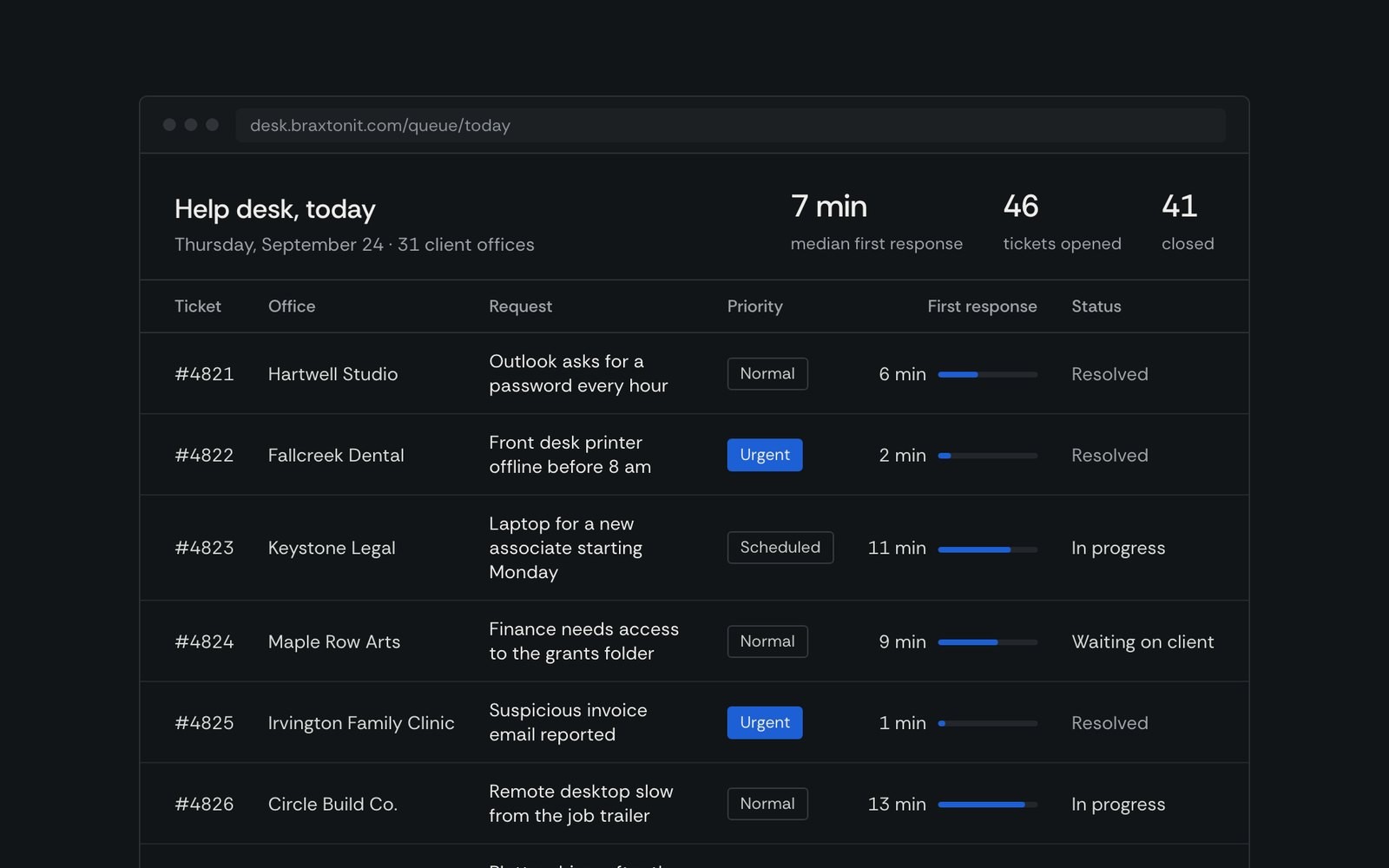Select ticket number #4826

(204, 804)
